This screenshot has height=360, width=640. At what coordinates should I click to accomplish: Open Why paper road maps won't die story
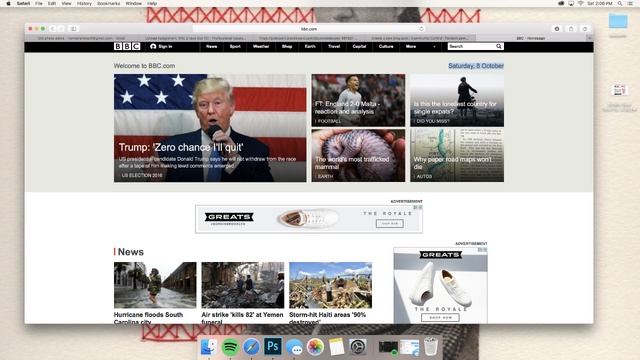pyautogui.click(x=453, y=163)
